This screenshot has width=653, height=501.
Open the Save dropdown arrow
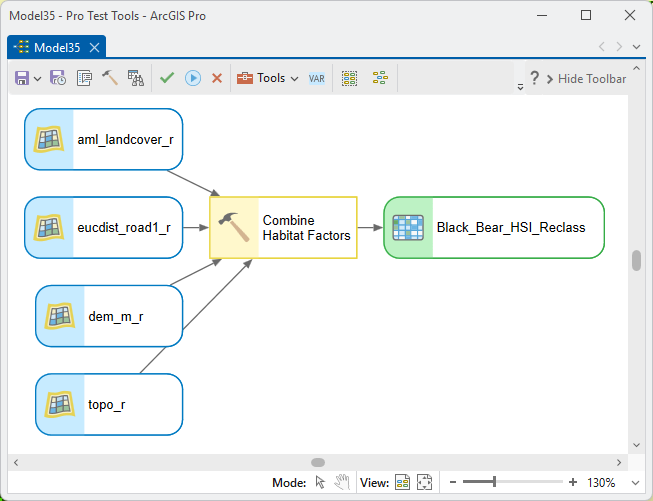37,79
